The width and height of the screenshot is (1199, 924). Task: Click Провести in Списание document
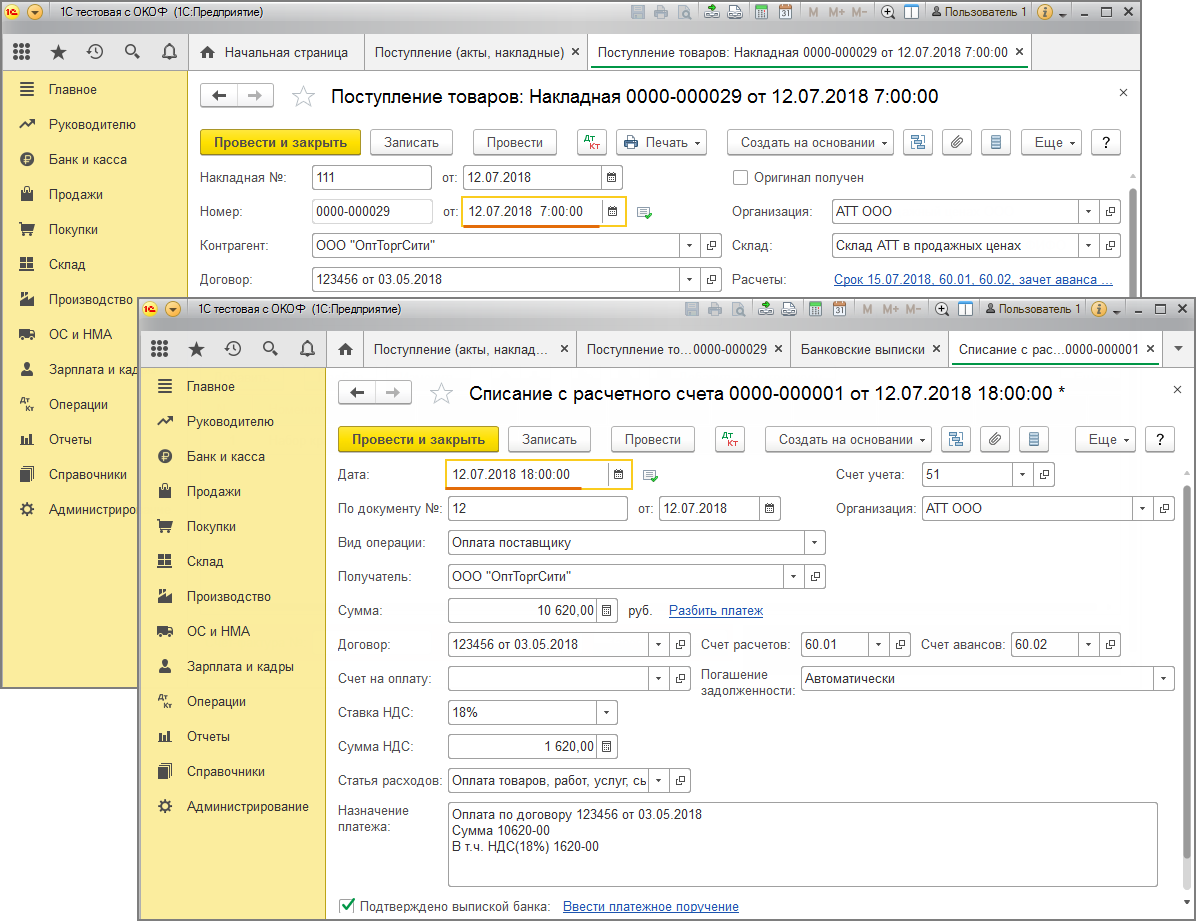tap(652, 439)
